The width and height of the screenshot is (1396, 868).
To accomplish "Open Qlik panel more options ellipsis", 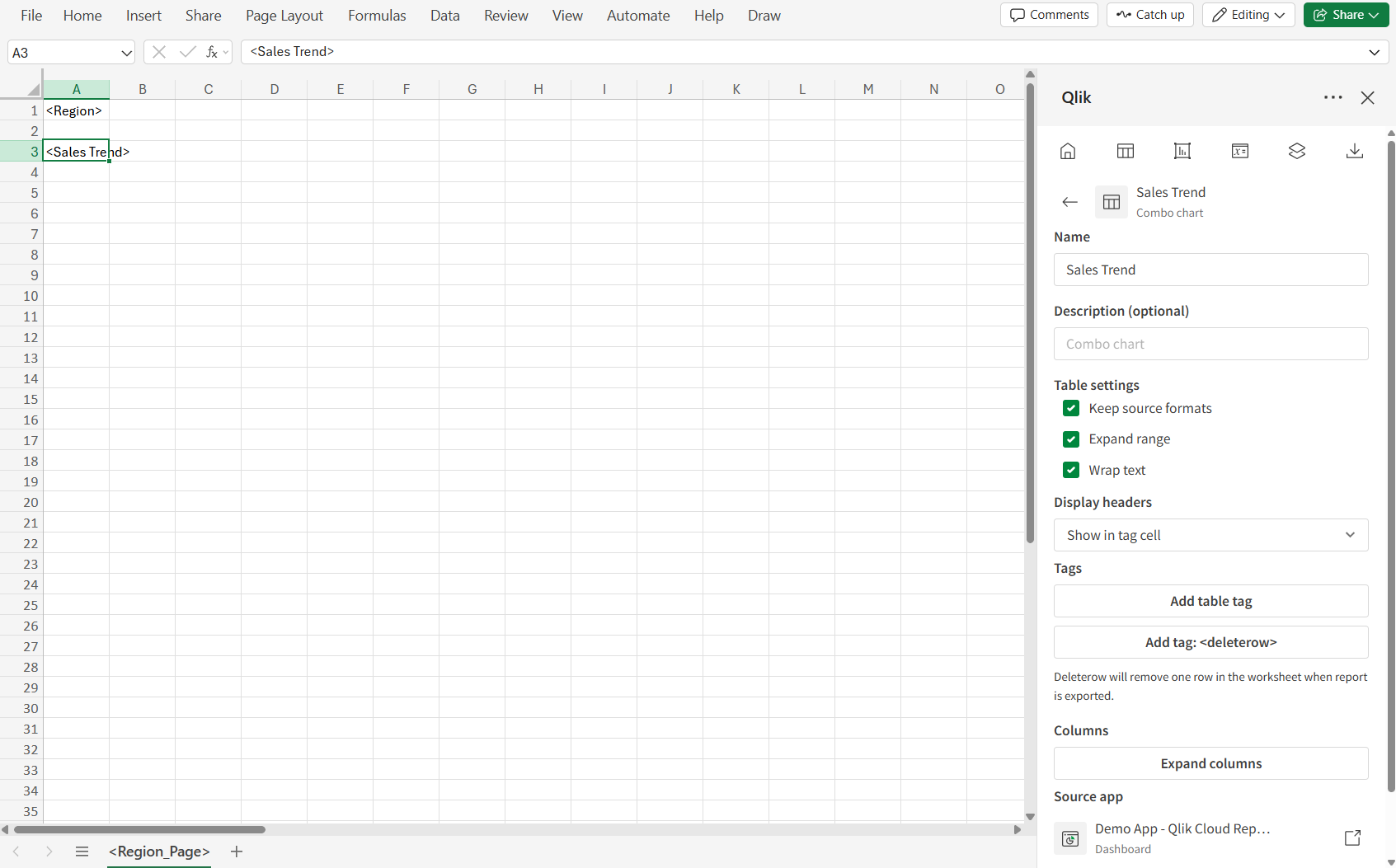I will point(1333,97).
